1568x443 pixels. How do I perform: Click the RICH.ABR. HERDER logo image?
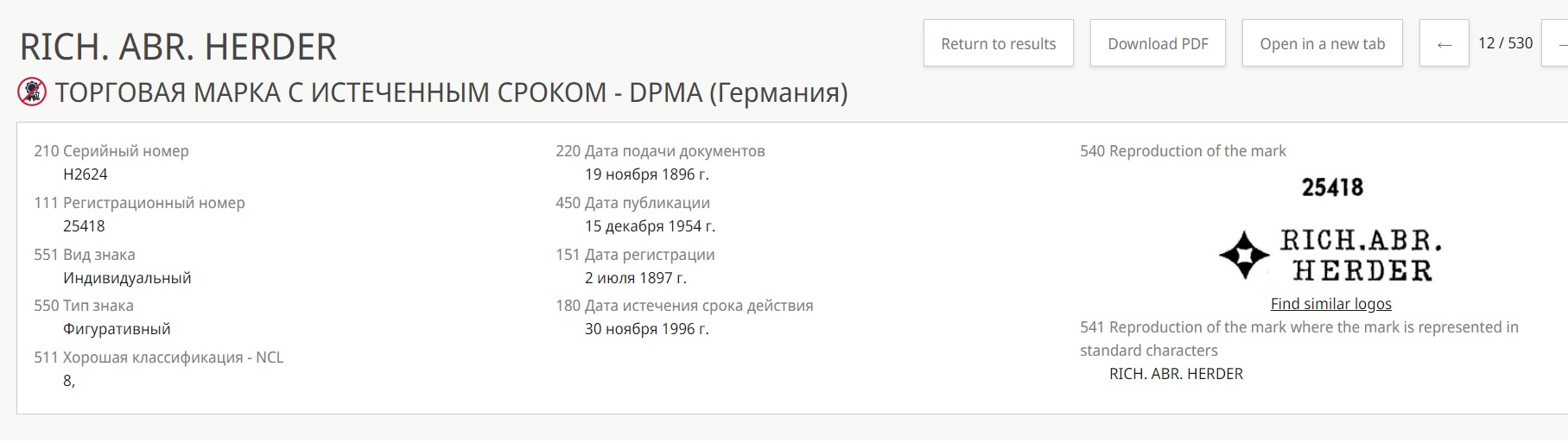click(1361, 256)
